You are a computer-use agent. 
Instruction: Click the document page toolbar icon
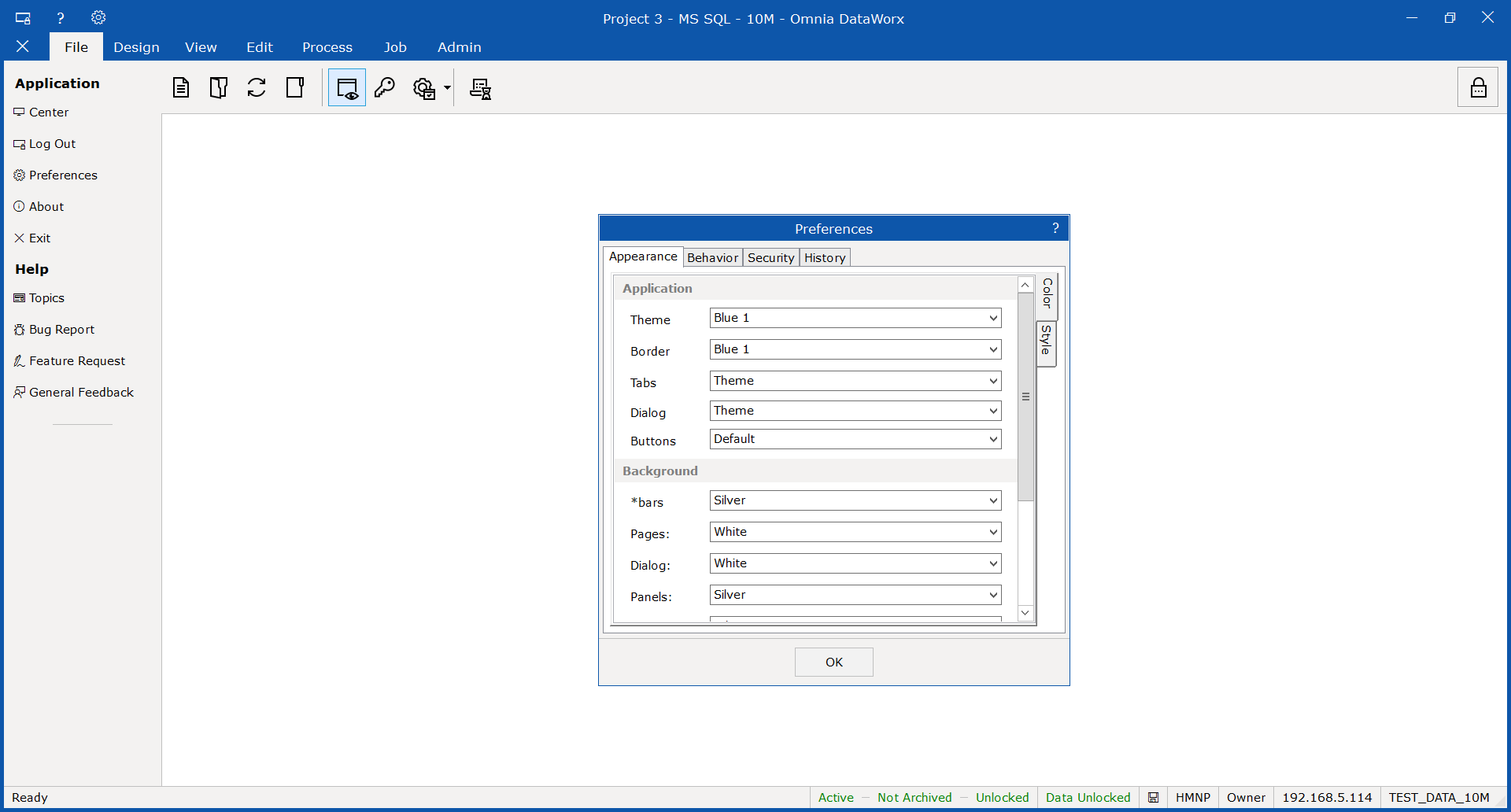[x=181, y=87]
